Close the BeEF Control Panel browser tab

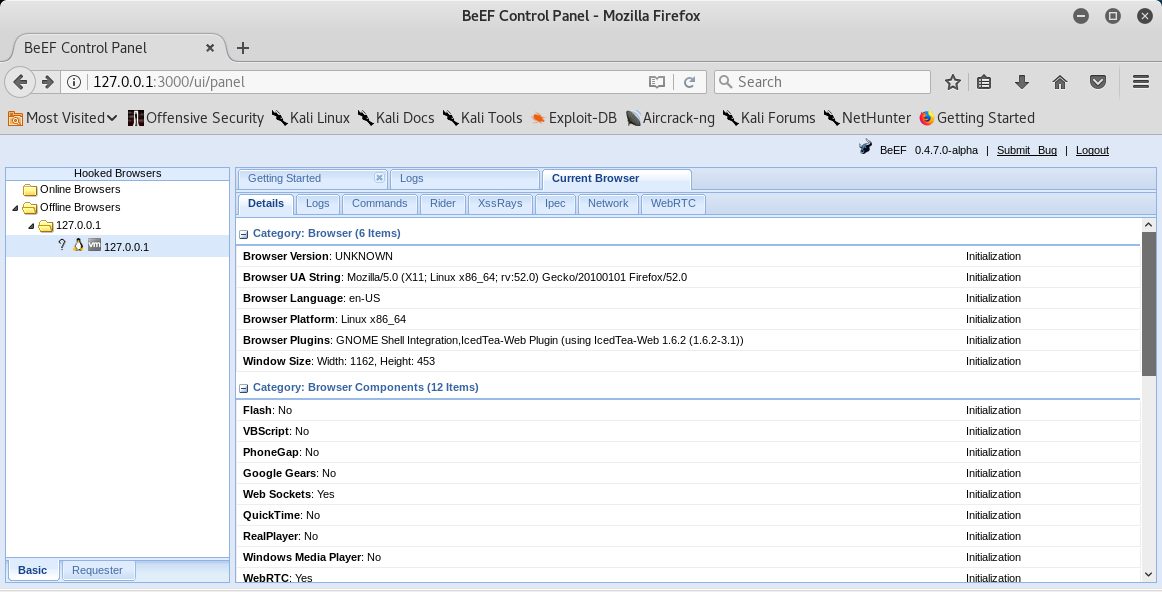click(210, 47)
